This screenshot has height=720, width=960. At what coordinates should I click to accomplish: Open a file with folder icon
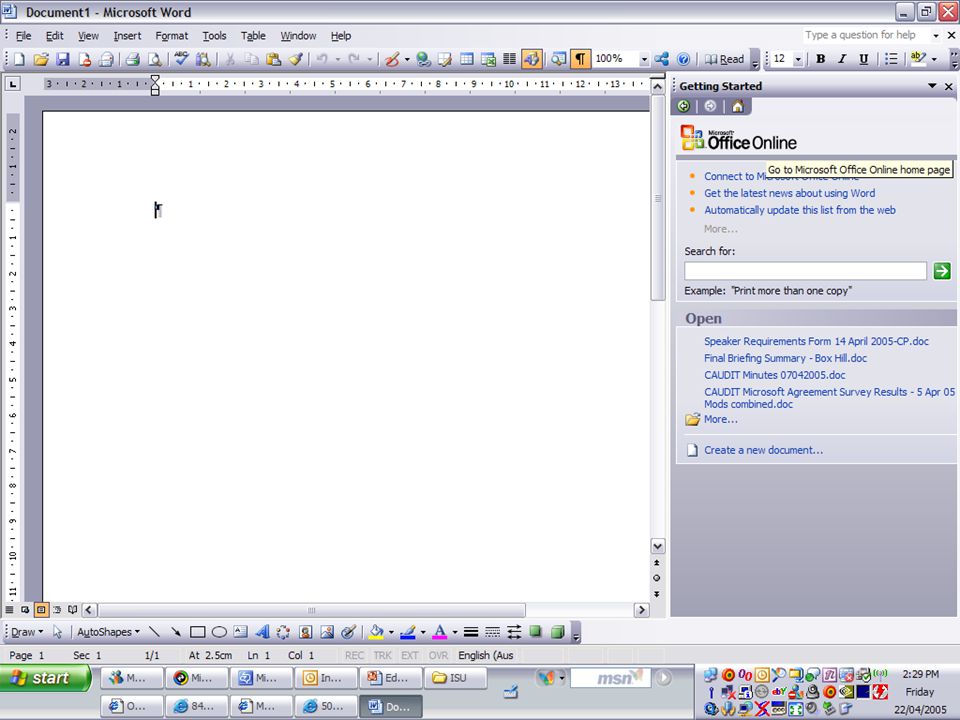click(41, 59)
